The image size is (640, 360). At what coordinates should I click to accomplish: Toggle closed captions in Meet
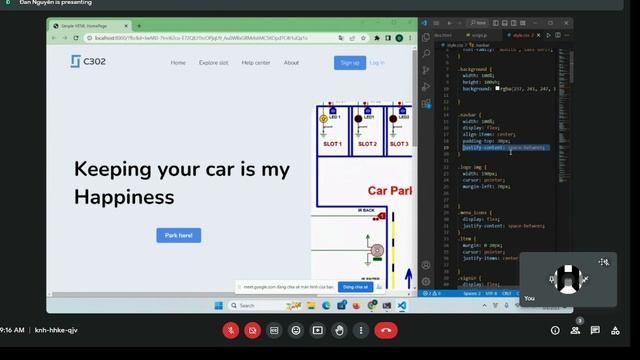[x=274, y=330]
